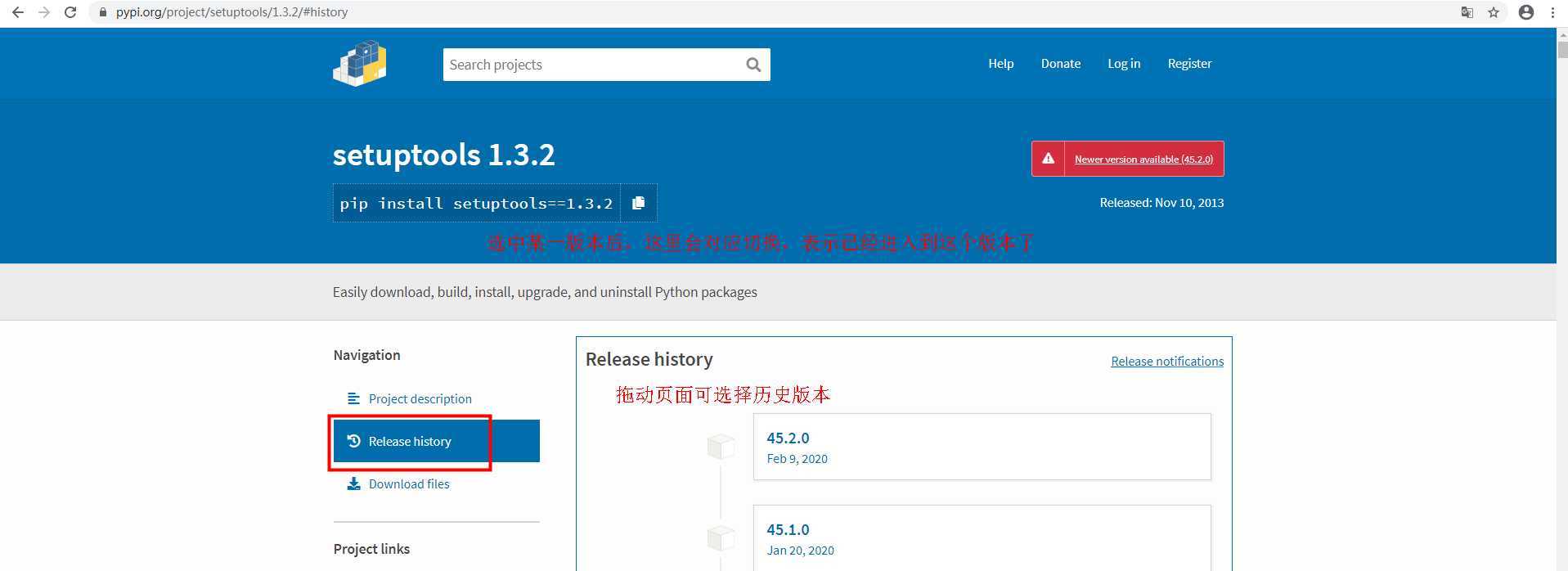Image resolution: width=1568 pixels, height=571 pixels.
Task: Click the pip install setuptools==1.3.2 text
Action: [476, 204]
